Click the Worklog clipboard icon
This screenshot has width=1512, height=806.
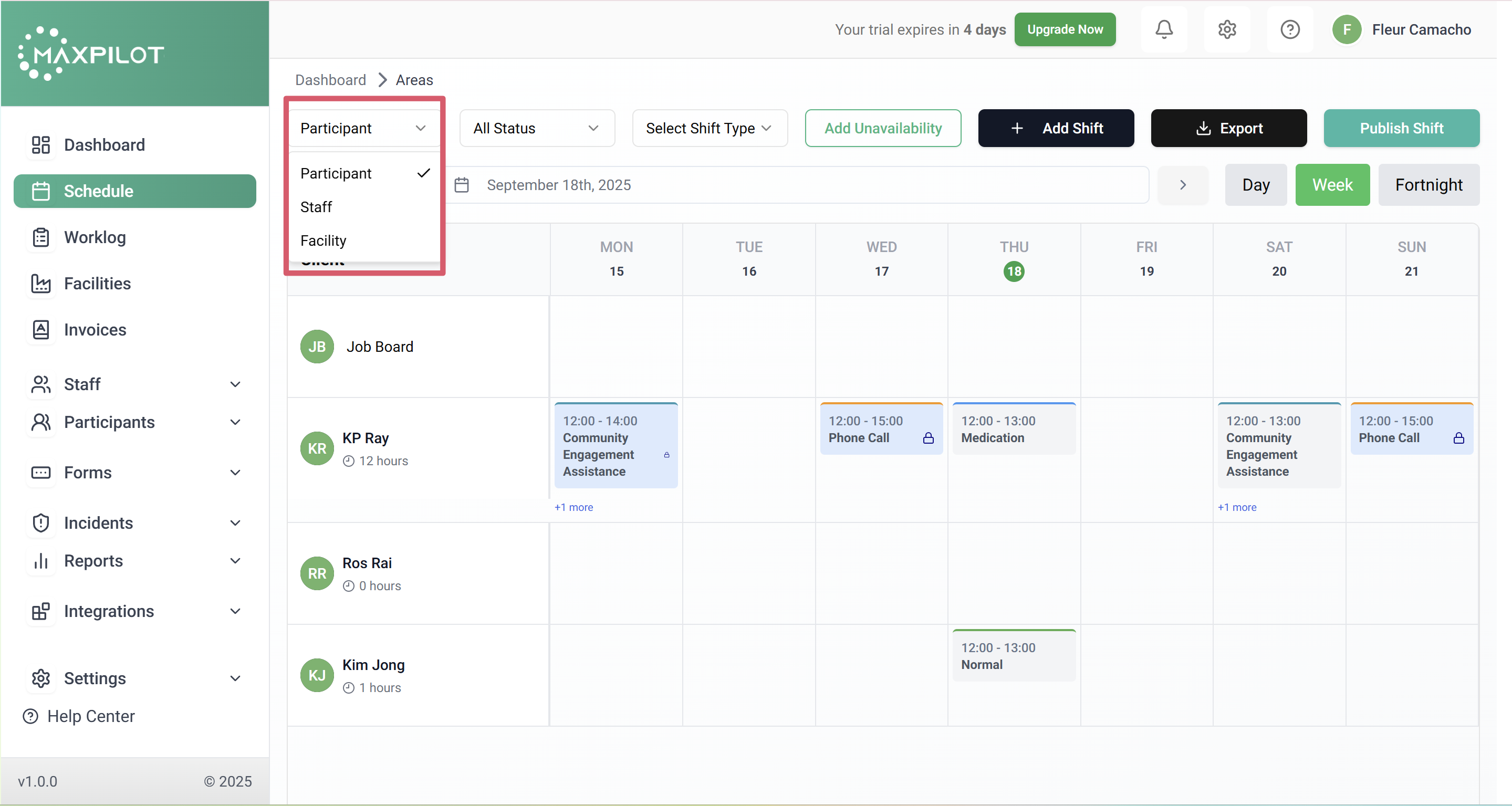(x=40, y=237)
